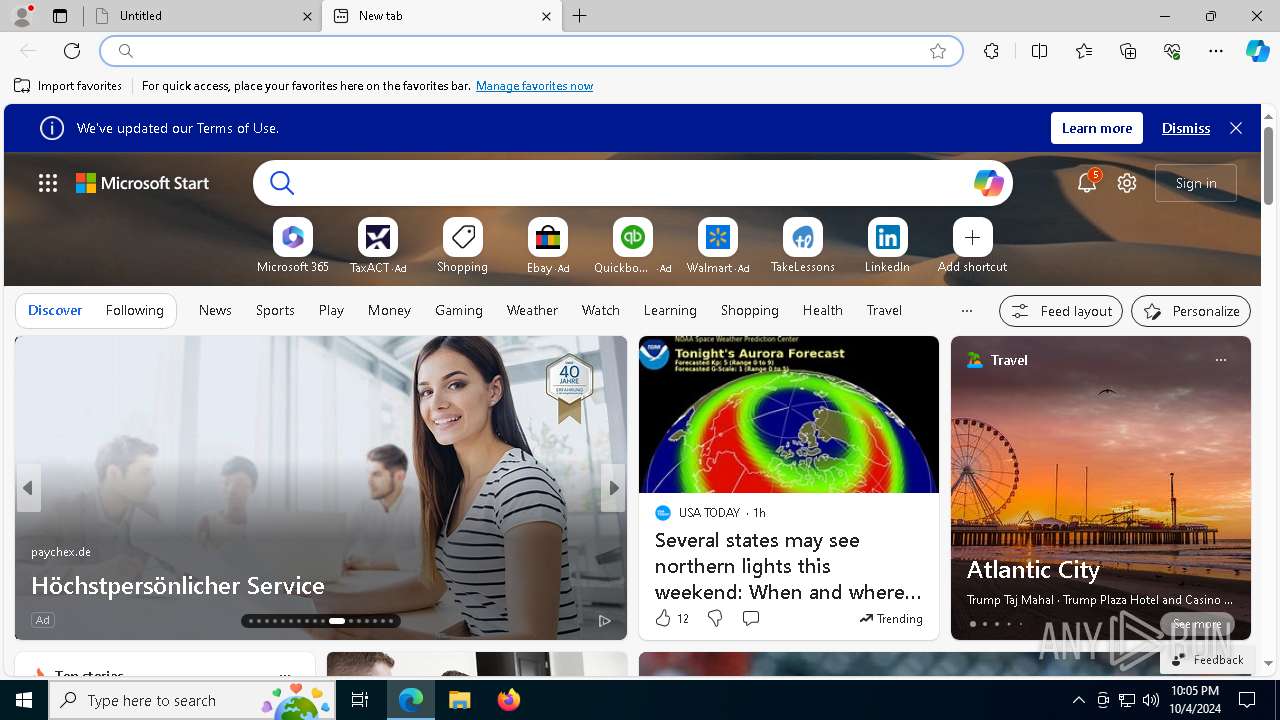Open the TakeLessons shortcut tile
Screen dimensions: 1280x720
pos(803,238)
